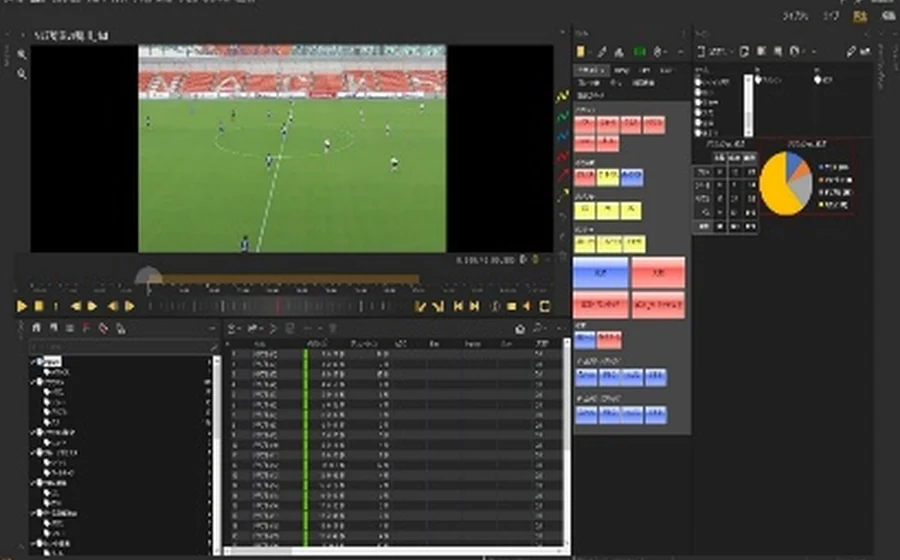Stop playback with the yellow square button
900x560 pixels.
point(39,306)
